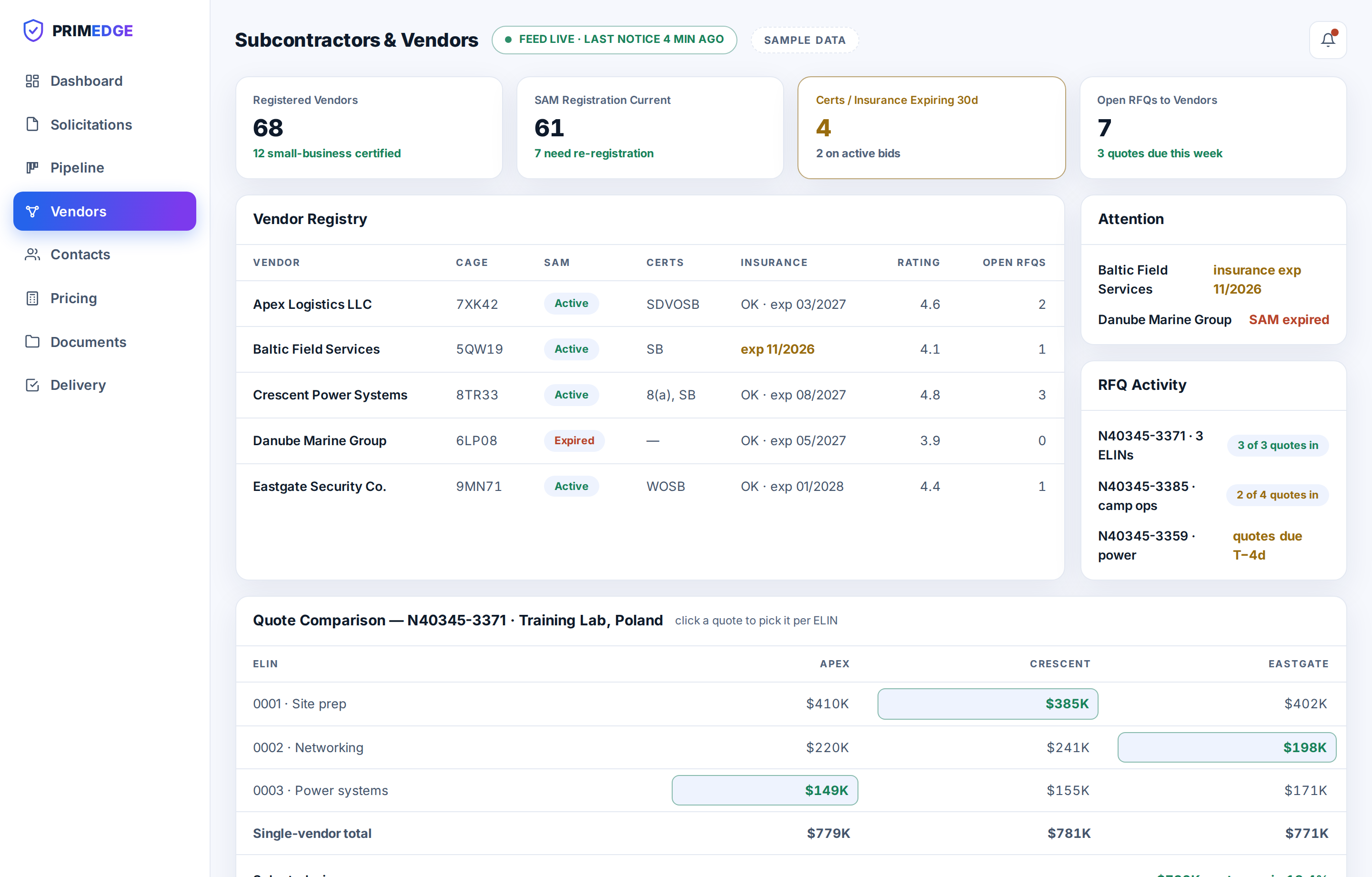Open the SAM Registration Current card
Image resolution: width=1372 pixels, height=877 pixels.
pos(650,128)
